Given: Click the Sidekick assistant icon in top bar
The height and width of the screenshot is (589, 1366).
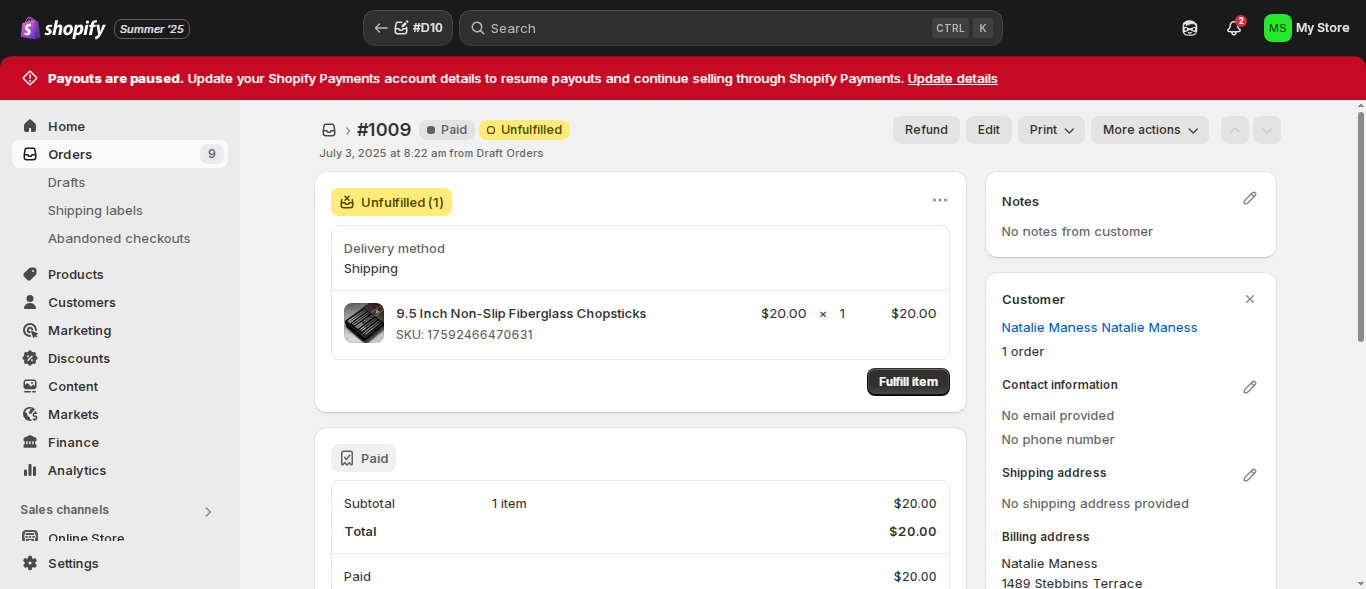Looking at the screenshot, I should 1190,28.
